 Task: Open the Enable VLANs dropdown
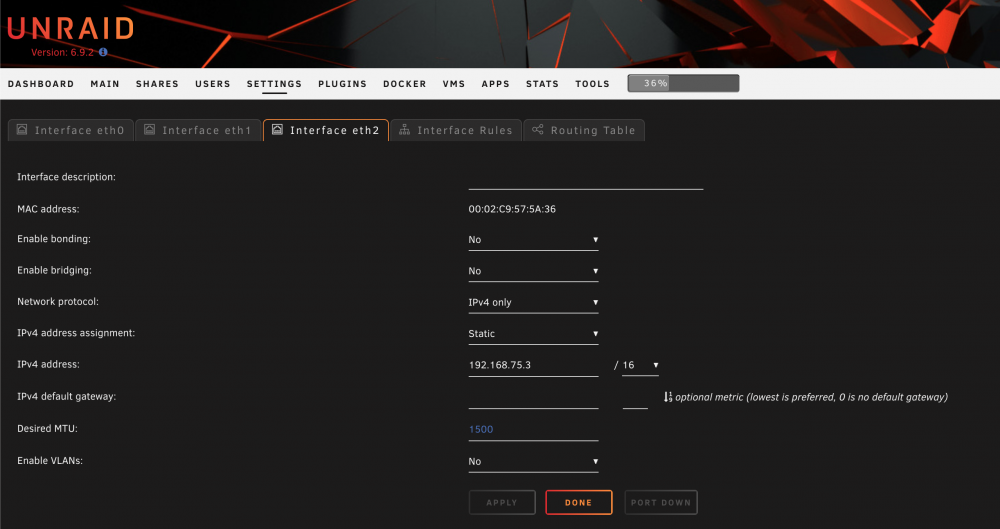click(x=533, y=461)
